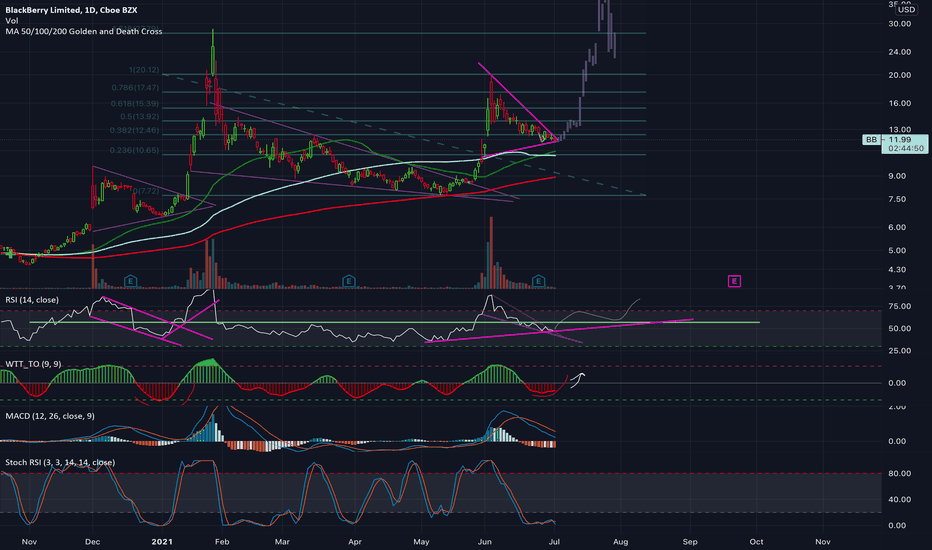Click the Oct label on time axis
Viewport: 932px width, 550px height.
pyautogui.click(x=756, y=542)
